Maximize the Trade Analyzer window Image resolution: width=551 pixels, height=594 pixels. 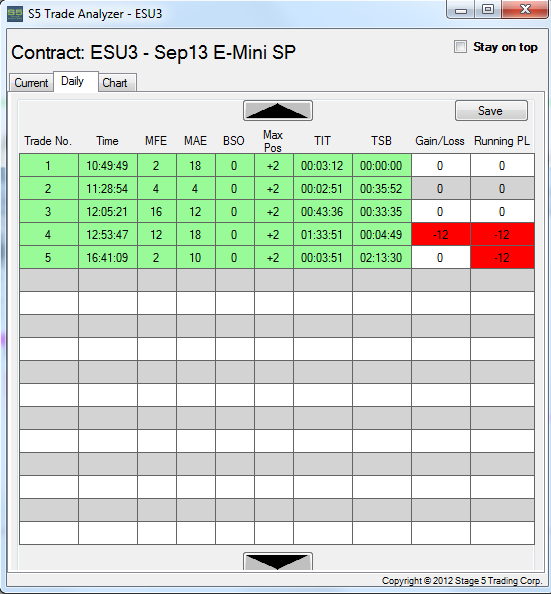point(488,9)
